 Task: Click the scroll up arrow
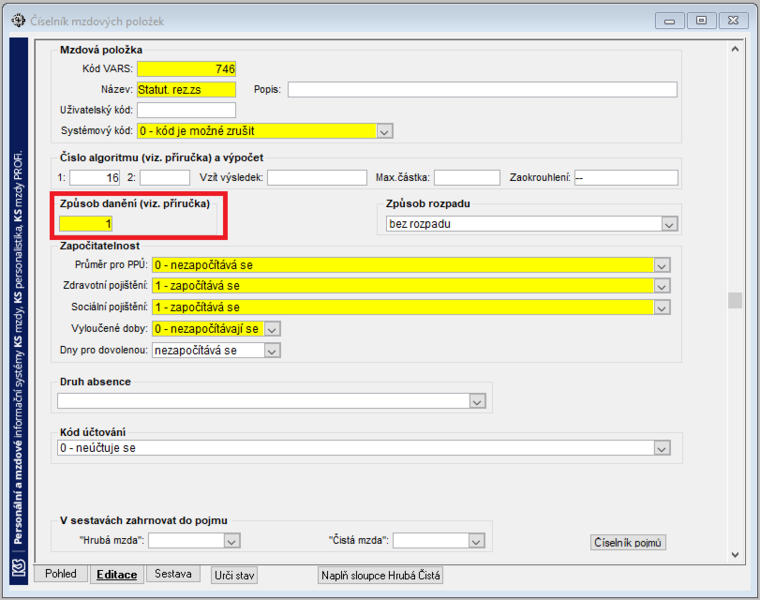pyautogui.click(x=735, y=49)
